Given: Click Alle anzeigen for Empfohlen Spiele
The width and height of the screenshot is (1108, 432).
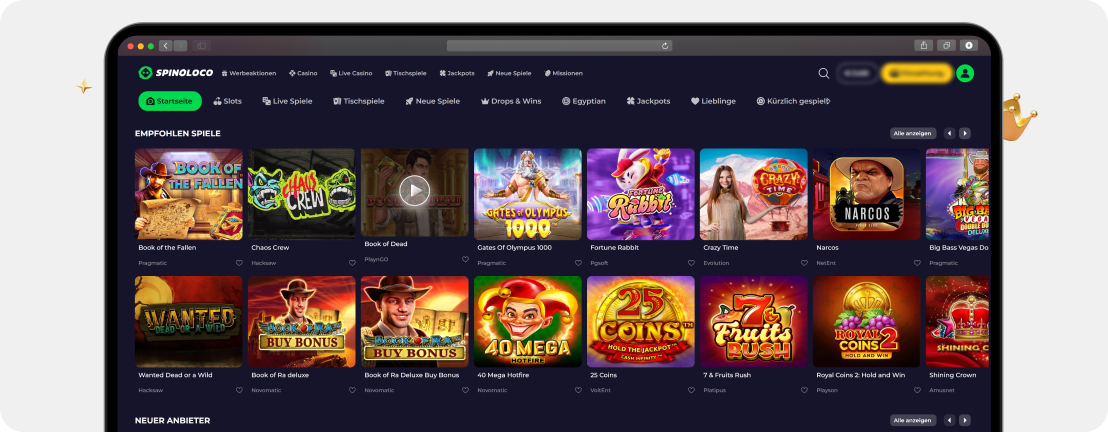Looking at the screenshot, I should 913,133.
